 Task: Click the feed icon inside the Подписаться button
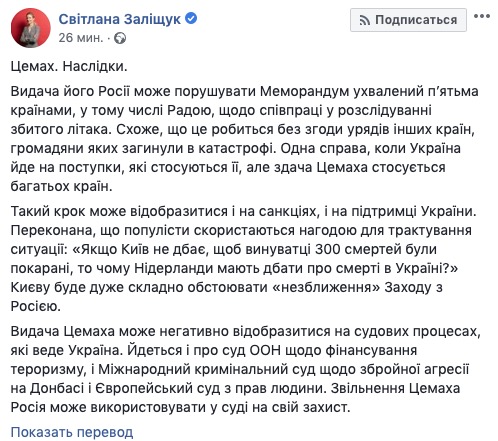[x=364, y=21]
